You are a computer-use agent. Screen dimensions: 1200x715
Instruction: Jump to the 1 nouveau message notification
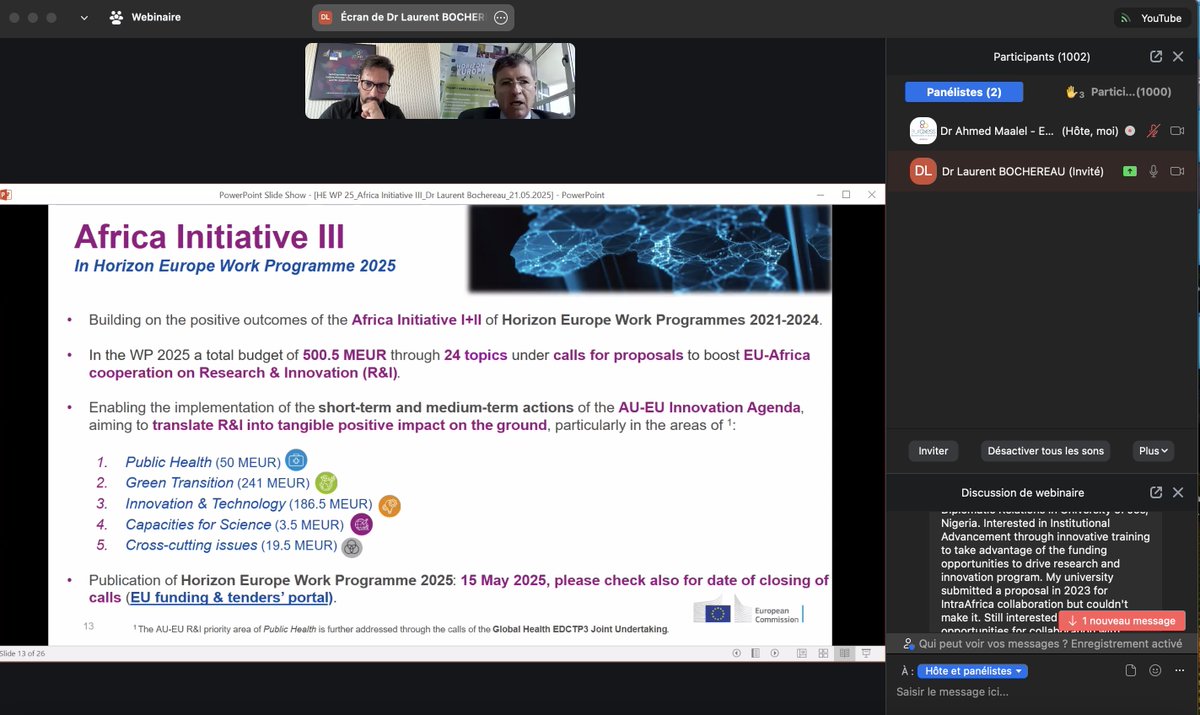coord(1122,621)
